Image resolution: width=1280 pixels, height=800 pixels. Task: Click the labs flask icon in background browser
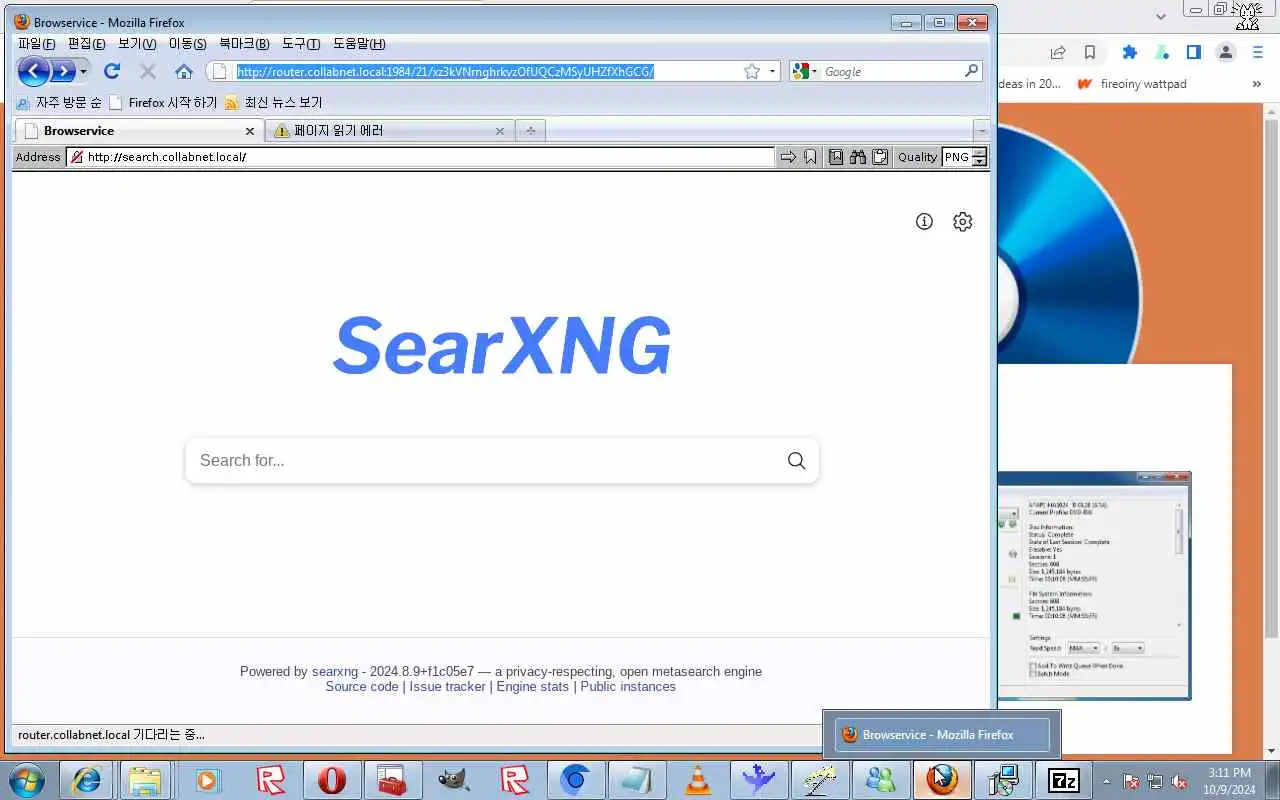point(1161,52)
